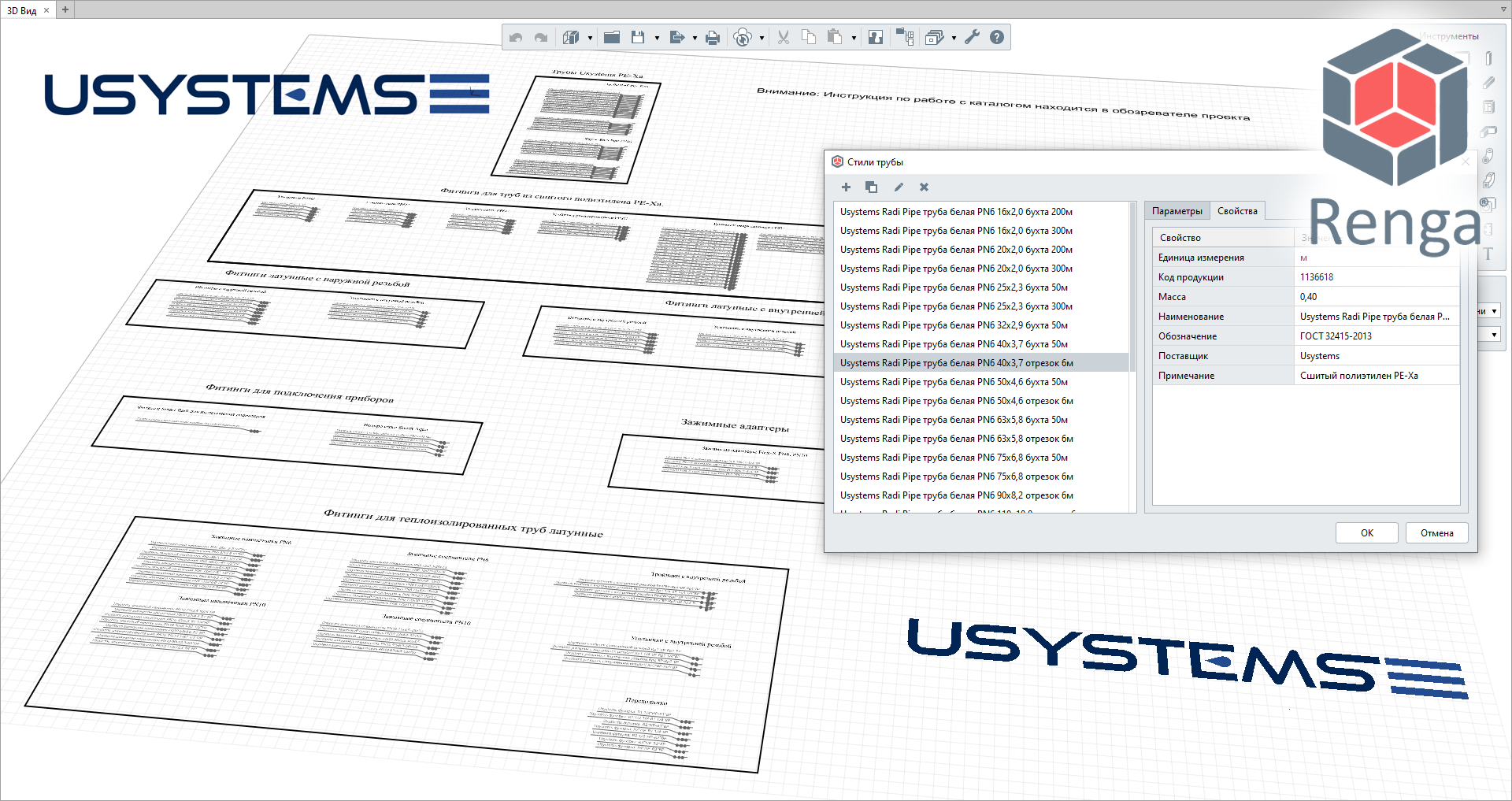
Task: Print using the printer icon
Action: (713, 37)
